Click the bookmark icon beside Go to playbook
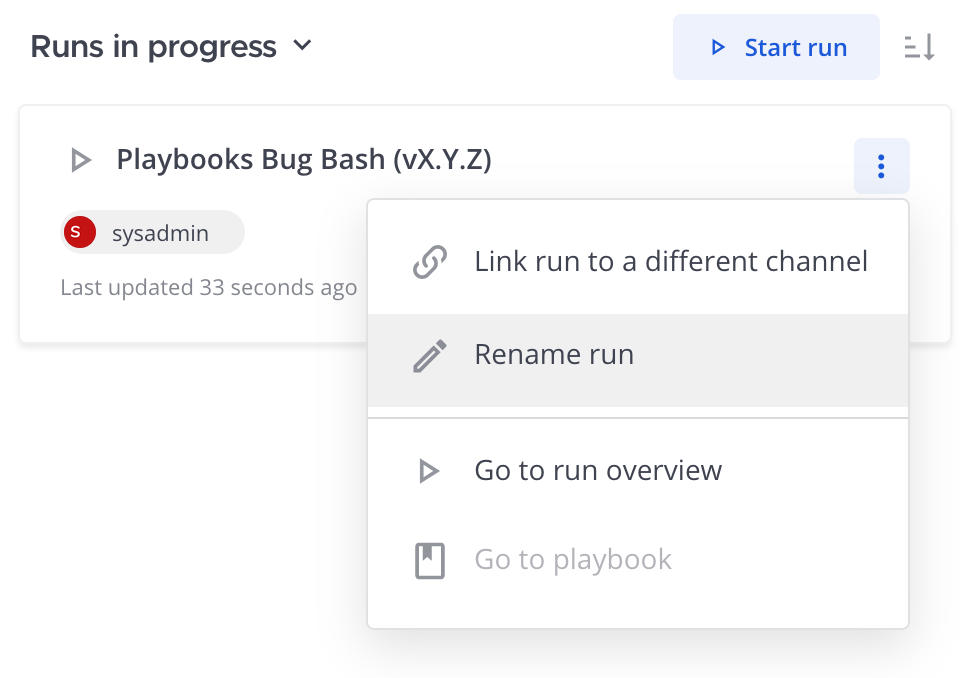This screenshot has height=678, width=978. click(429, 559)
